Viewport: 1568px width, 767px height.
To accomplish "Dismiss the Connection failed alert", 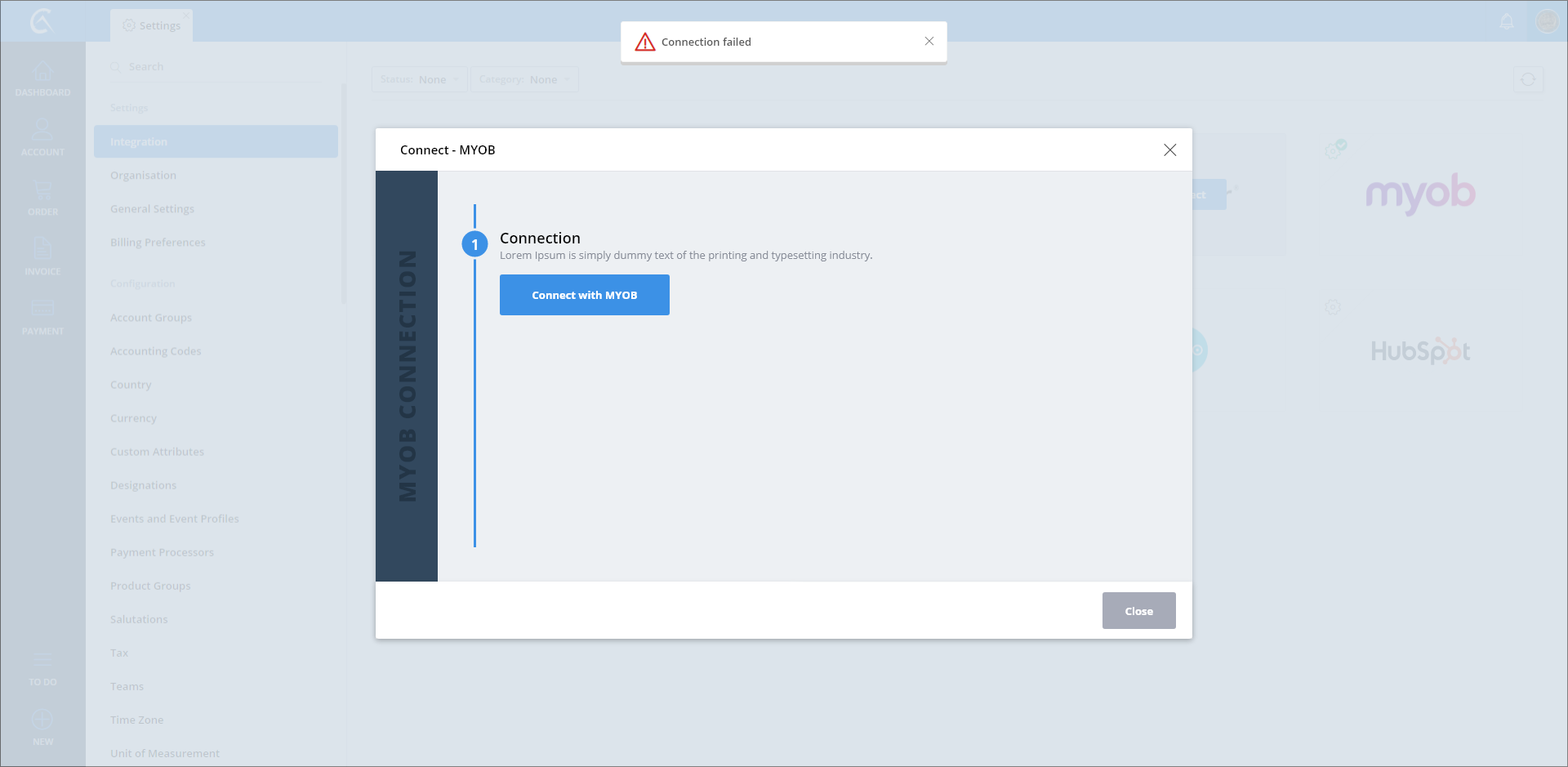I will pos(929,42).
